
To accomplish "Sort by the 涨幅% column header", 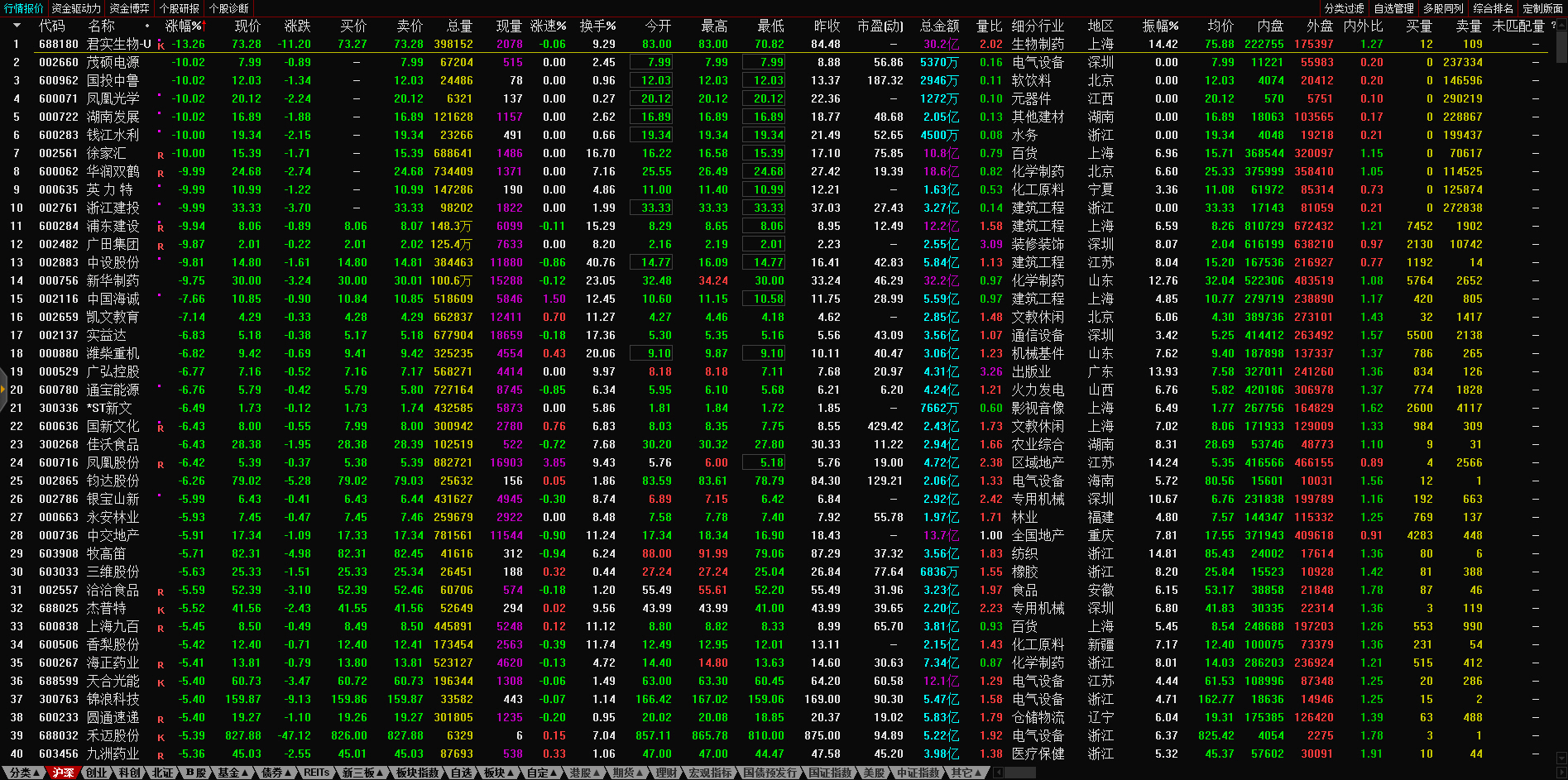I will [184, 26].
